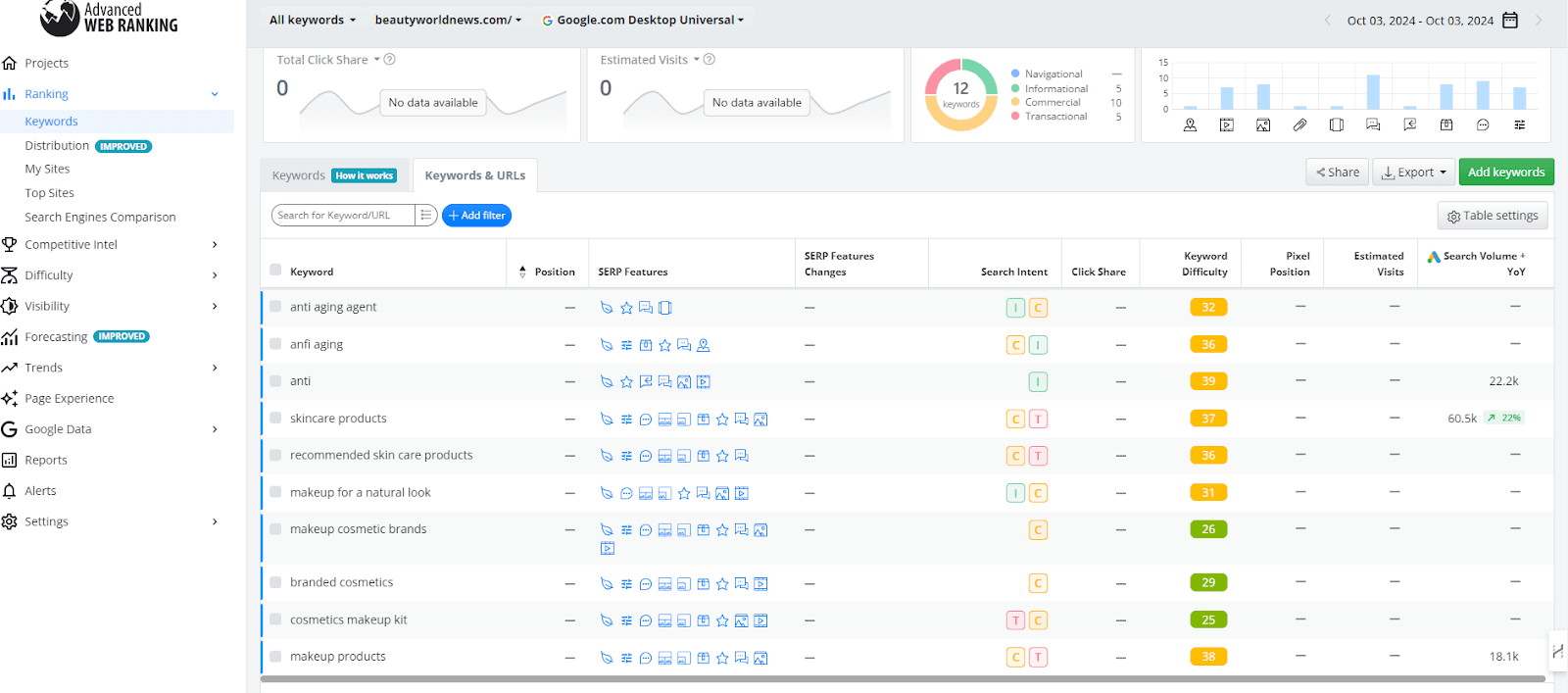The width and height of the screenshot is (1568, 693).
Task: Click the Reports sidebar icon
Action: click(x=10, y=460)
